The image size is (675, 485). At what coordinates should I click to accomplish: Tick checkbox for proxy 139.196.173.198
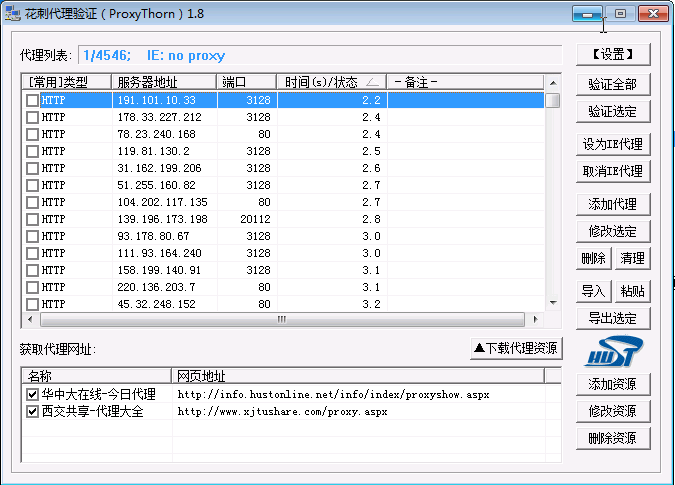[32, 219]
